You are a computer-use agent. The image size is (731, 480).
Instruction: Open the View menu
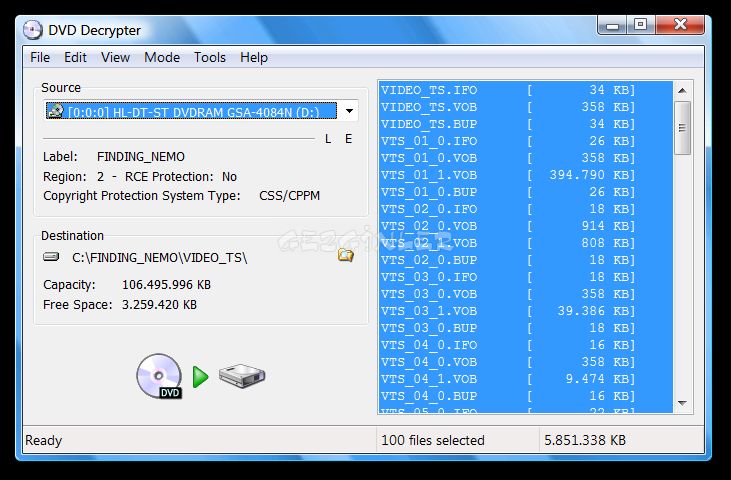[x=115, y=57]
